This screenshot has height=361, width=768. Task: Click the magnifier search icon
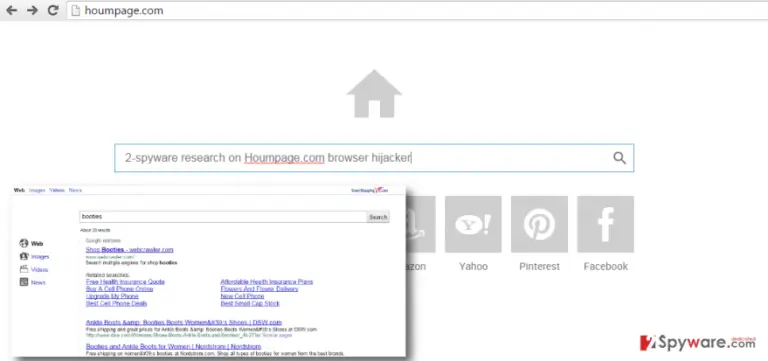[620, 158]
